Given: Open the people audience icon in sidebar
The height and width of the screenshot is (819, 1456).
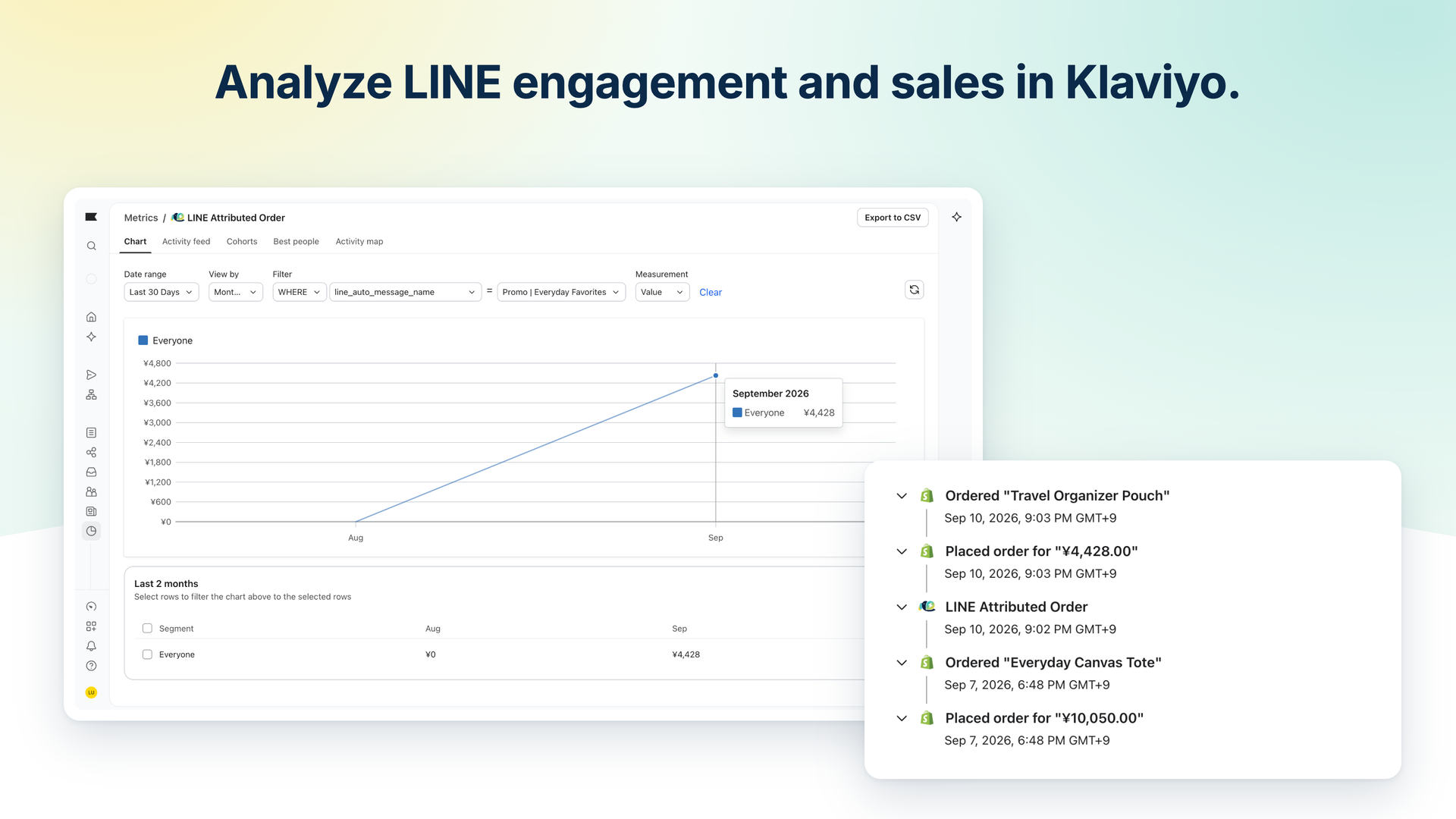Looking at the screenshot, I should pos(91,491).
